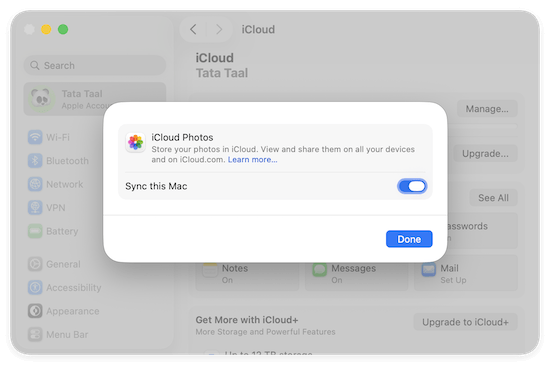Click the Manage... button
Viewport: 550px width, 365px height.
click(487, 109)
